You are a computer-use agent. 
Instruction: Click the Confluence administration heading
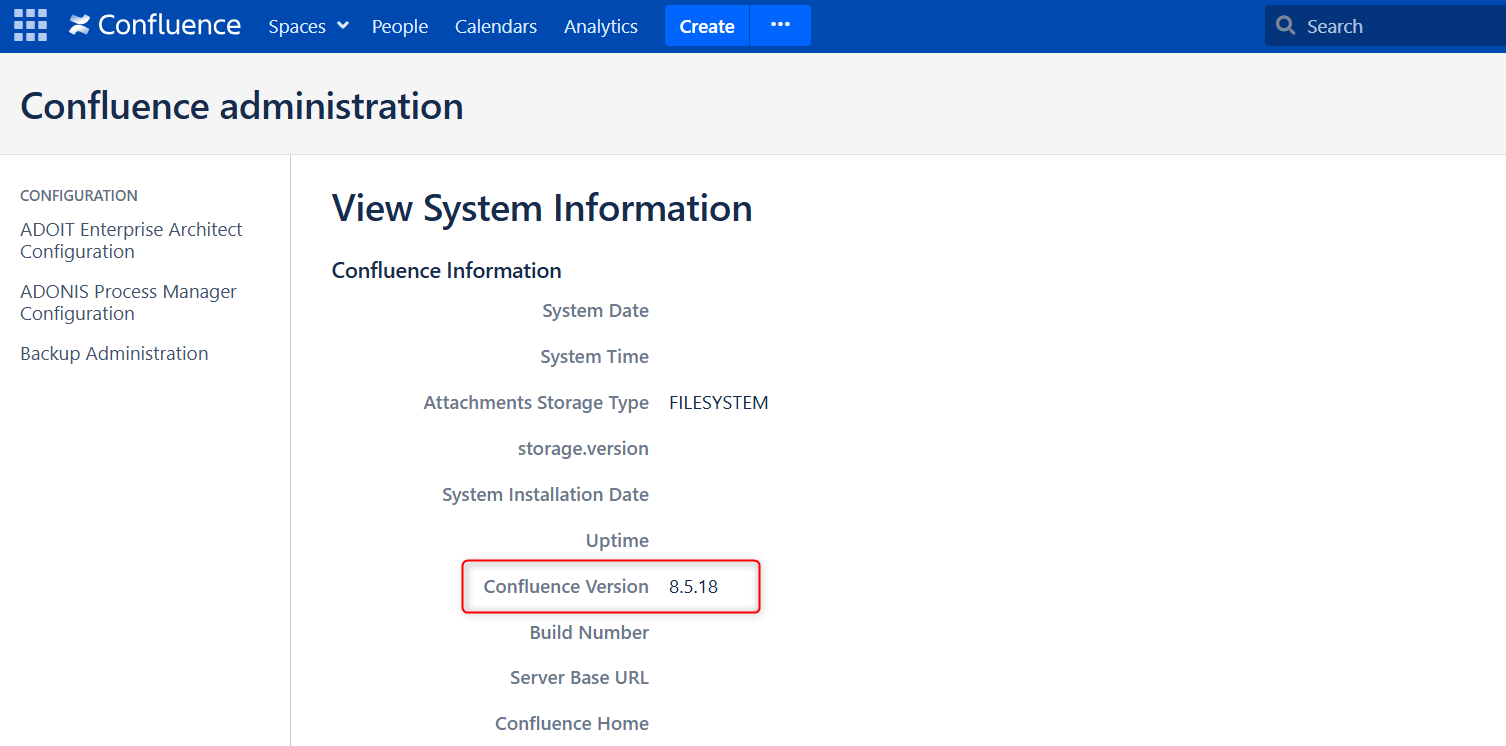point(242,106)
